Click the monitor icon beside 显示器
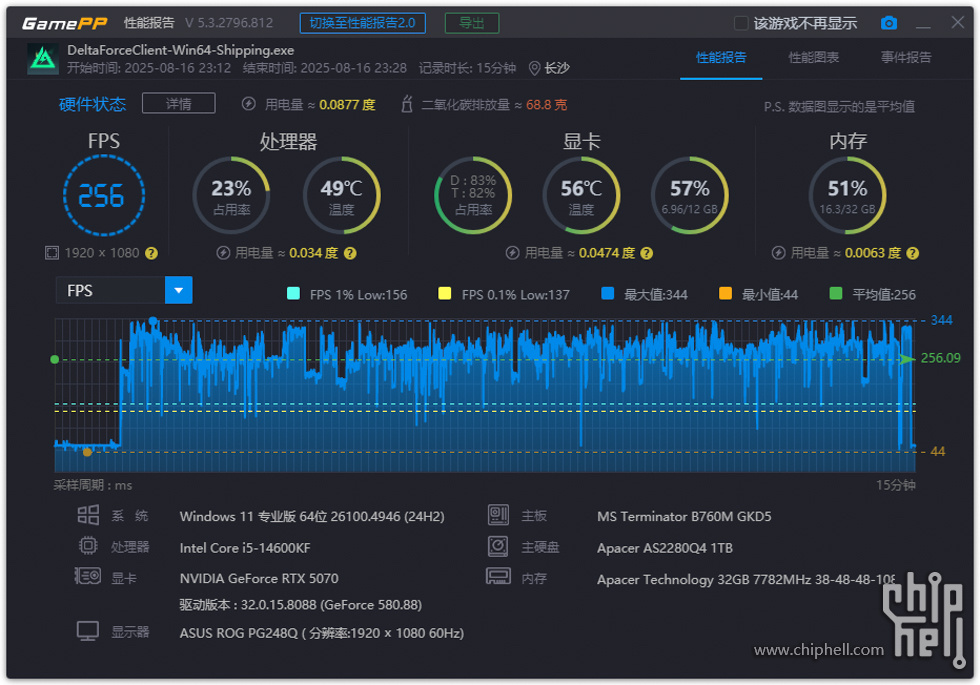Viewport: 980px width, 685px height. point(88,631)
